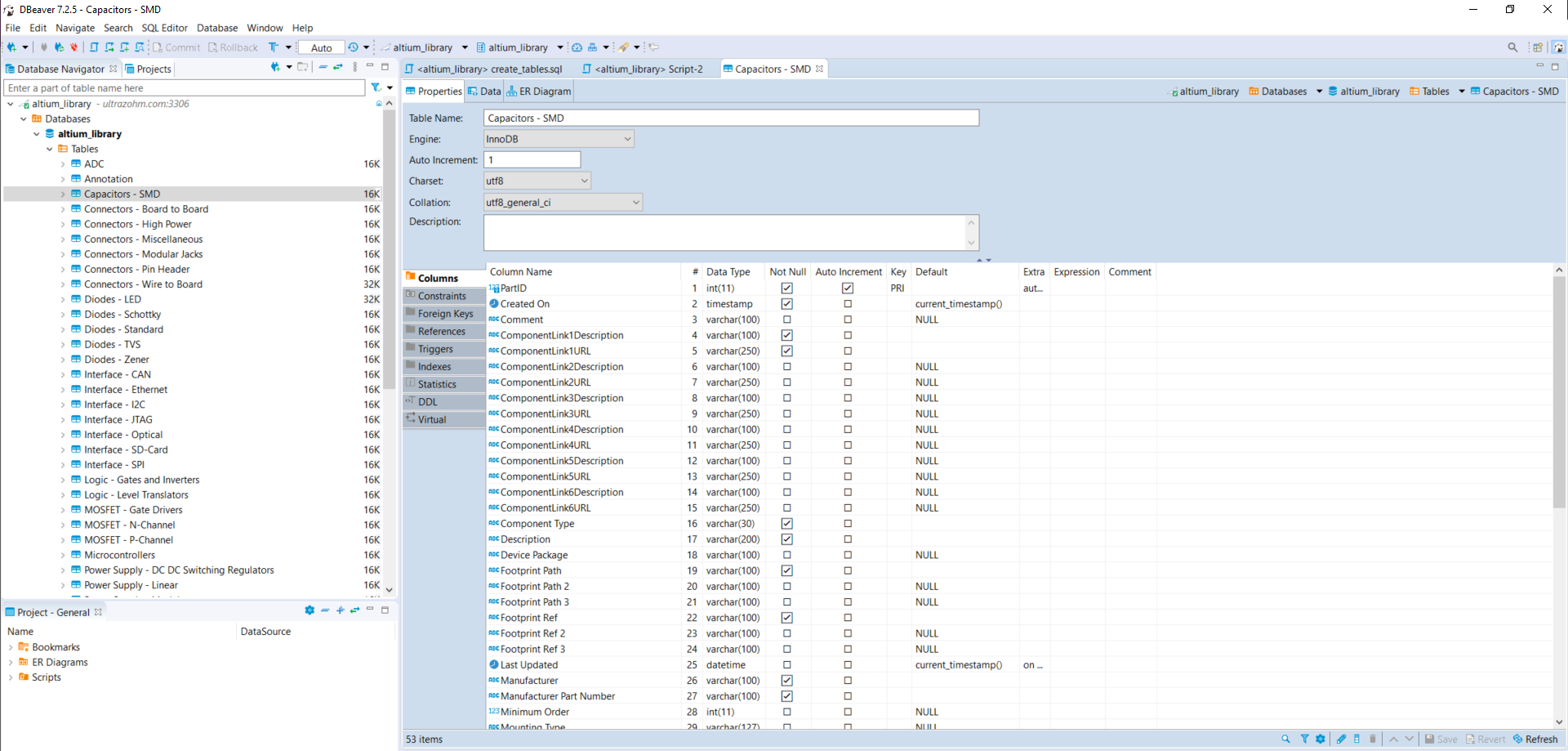Click the columns table vertical scrollbar
Viewport: 1568px width, 751px height.
(x=1559, y=392)
